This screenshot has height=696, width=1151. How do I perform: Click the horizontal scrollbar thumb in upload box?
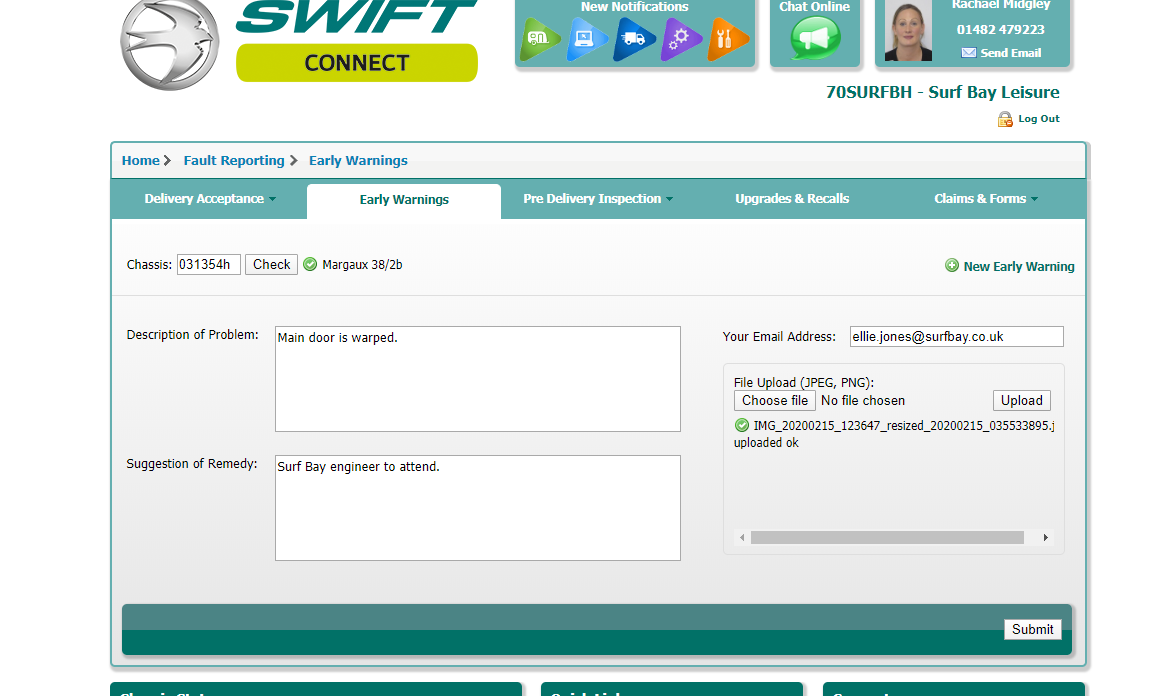tap(887, 538)
